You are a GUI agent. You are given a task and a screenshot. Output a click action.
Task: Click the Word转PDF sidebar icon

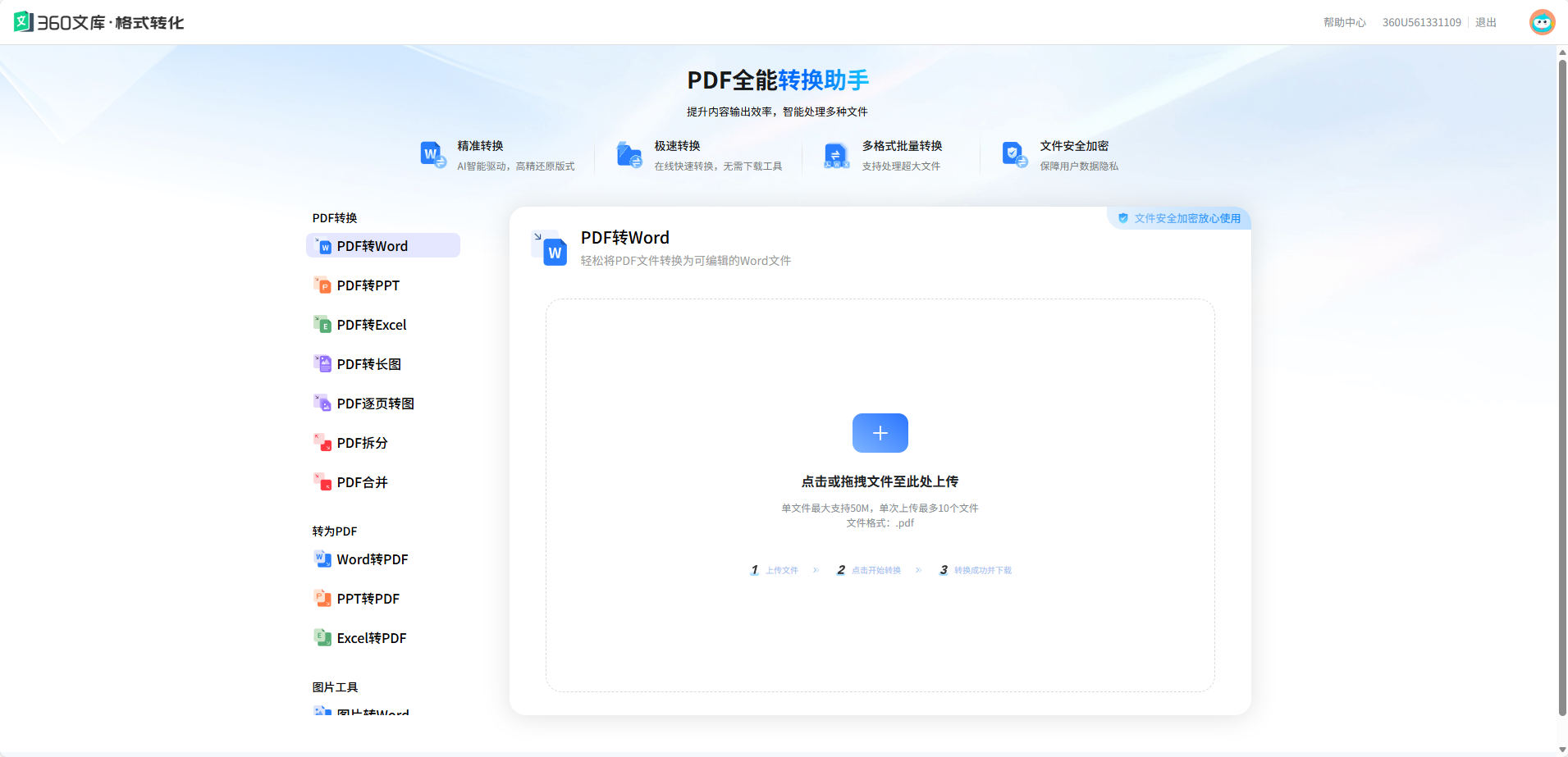(x=323, y=559)
